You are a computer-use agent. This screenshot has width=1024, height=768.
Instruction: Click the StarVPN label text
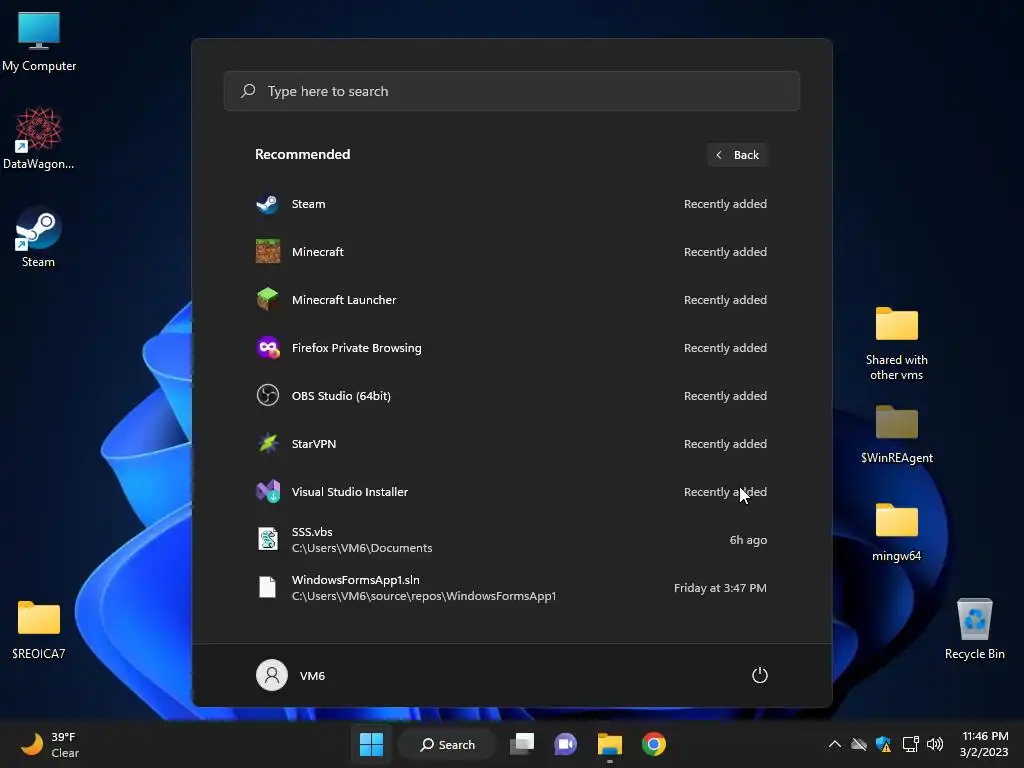314,443
